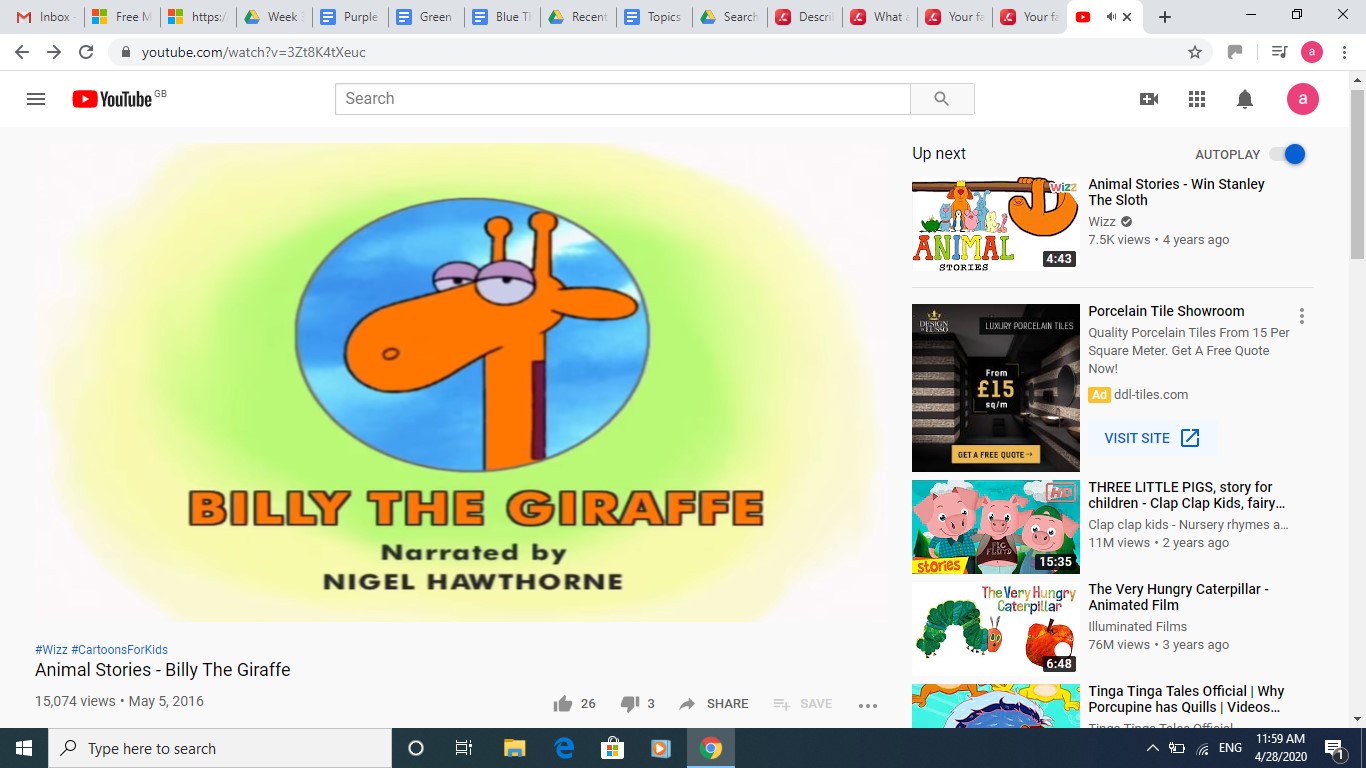Open the Chrome profile avatar in toolbar
This screenshot has height=768, width=1366.
[1312, 52]
